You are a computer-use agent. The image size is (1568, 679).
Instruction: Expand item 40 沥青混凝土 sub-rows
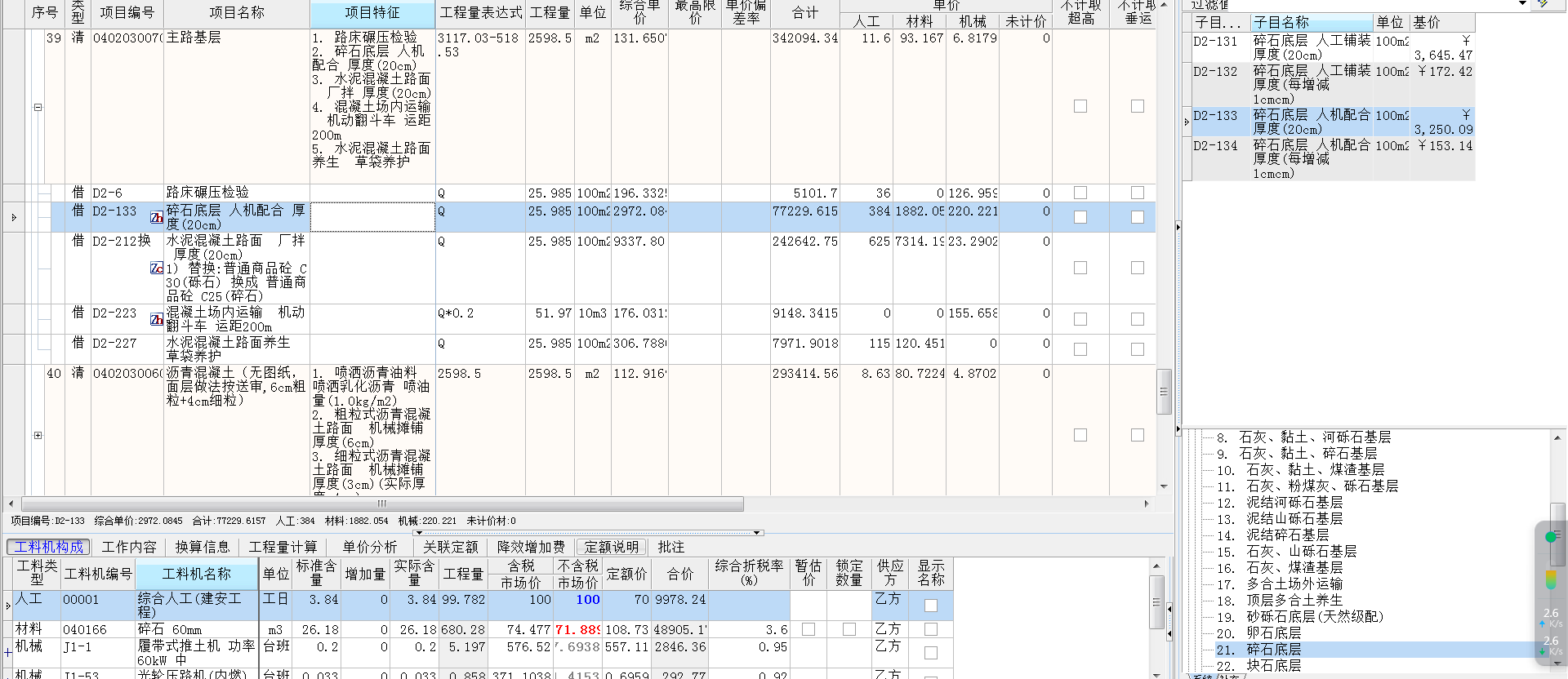click(38, 435)
